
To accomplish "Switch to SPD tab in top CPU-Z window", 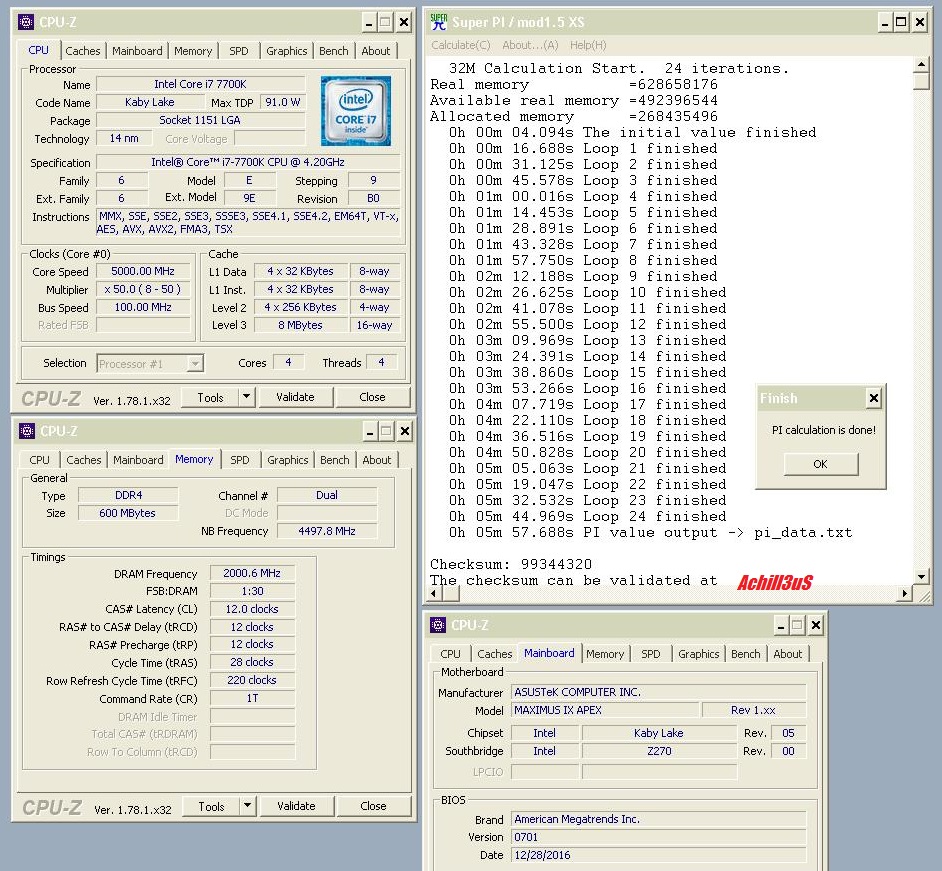I will pyautogui.click(x=239, y=51).
